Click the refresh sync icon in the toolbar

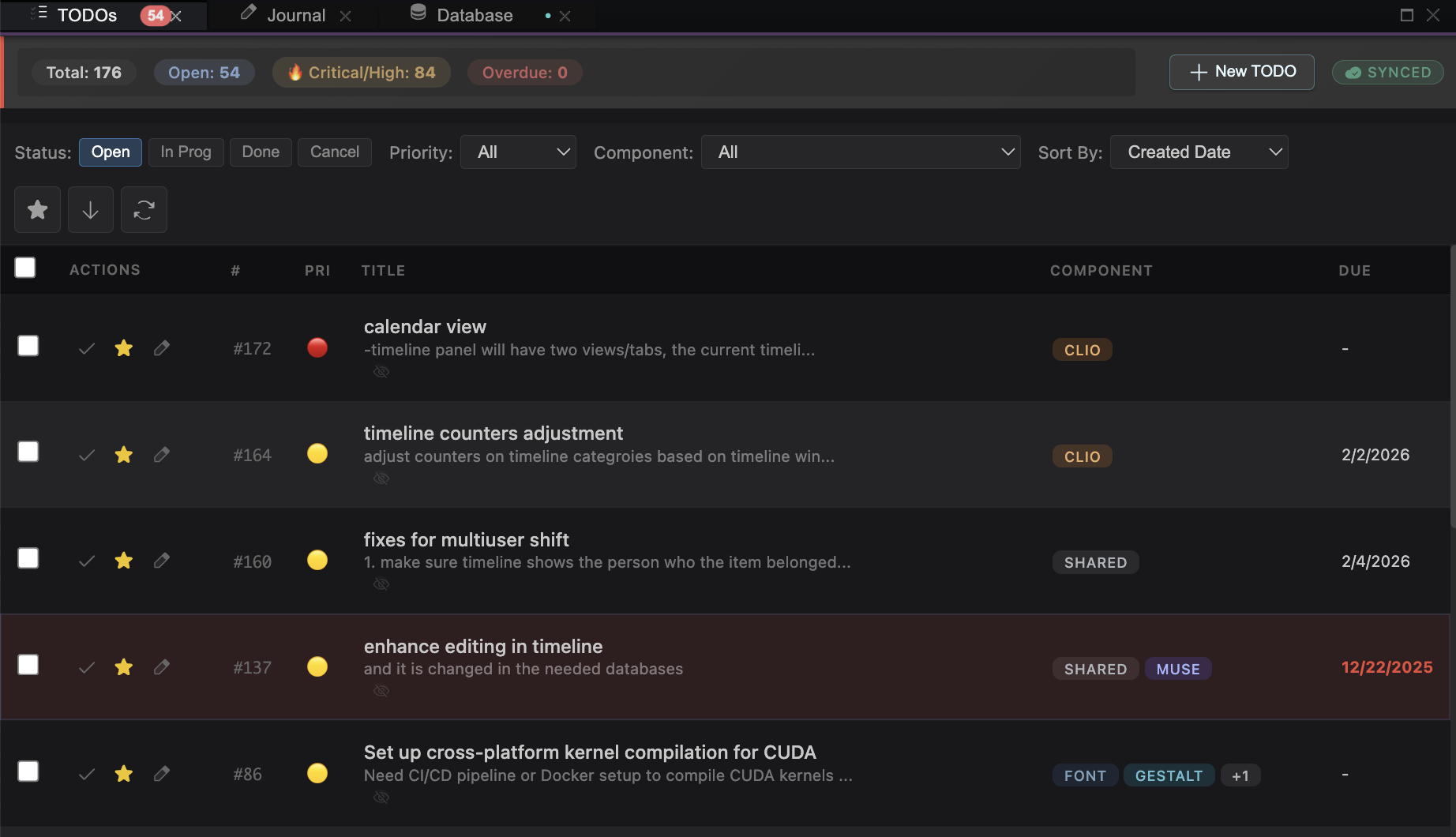point(144,209)
